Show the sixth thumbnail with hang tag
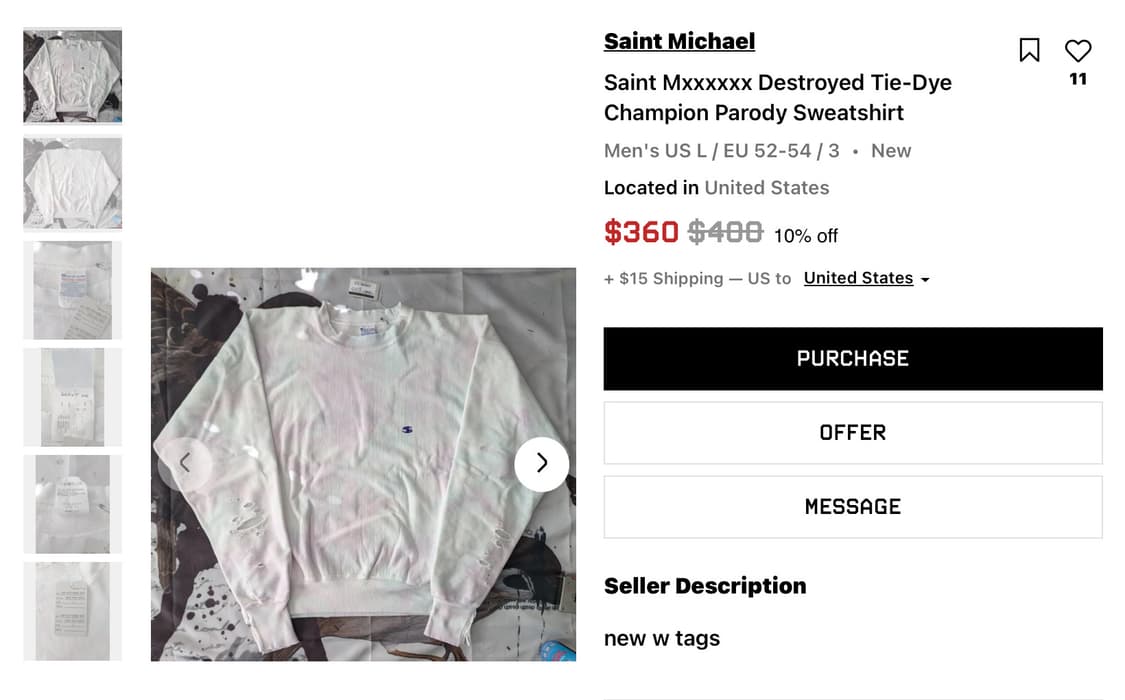 [73, 611]
